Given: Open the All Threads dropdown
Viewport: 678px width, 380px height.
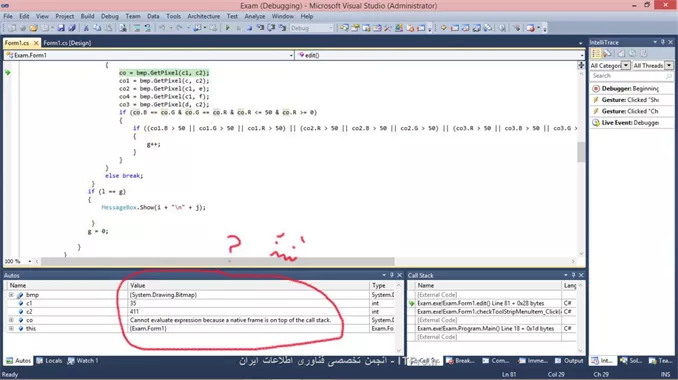Looking at the screenshot, I should tap(668, 65).
